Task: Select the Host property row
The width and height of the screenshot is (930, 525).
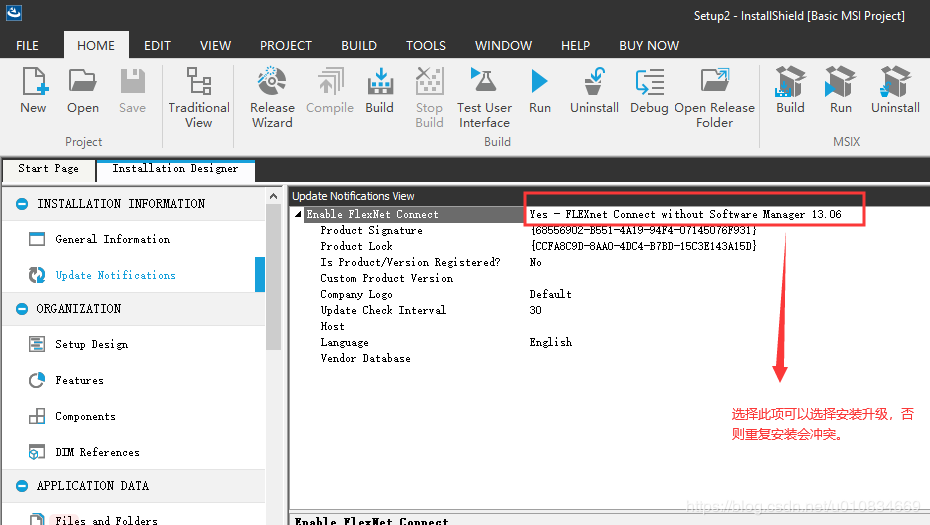Action: (609, 326)
